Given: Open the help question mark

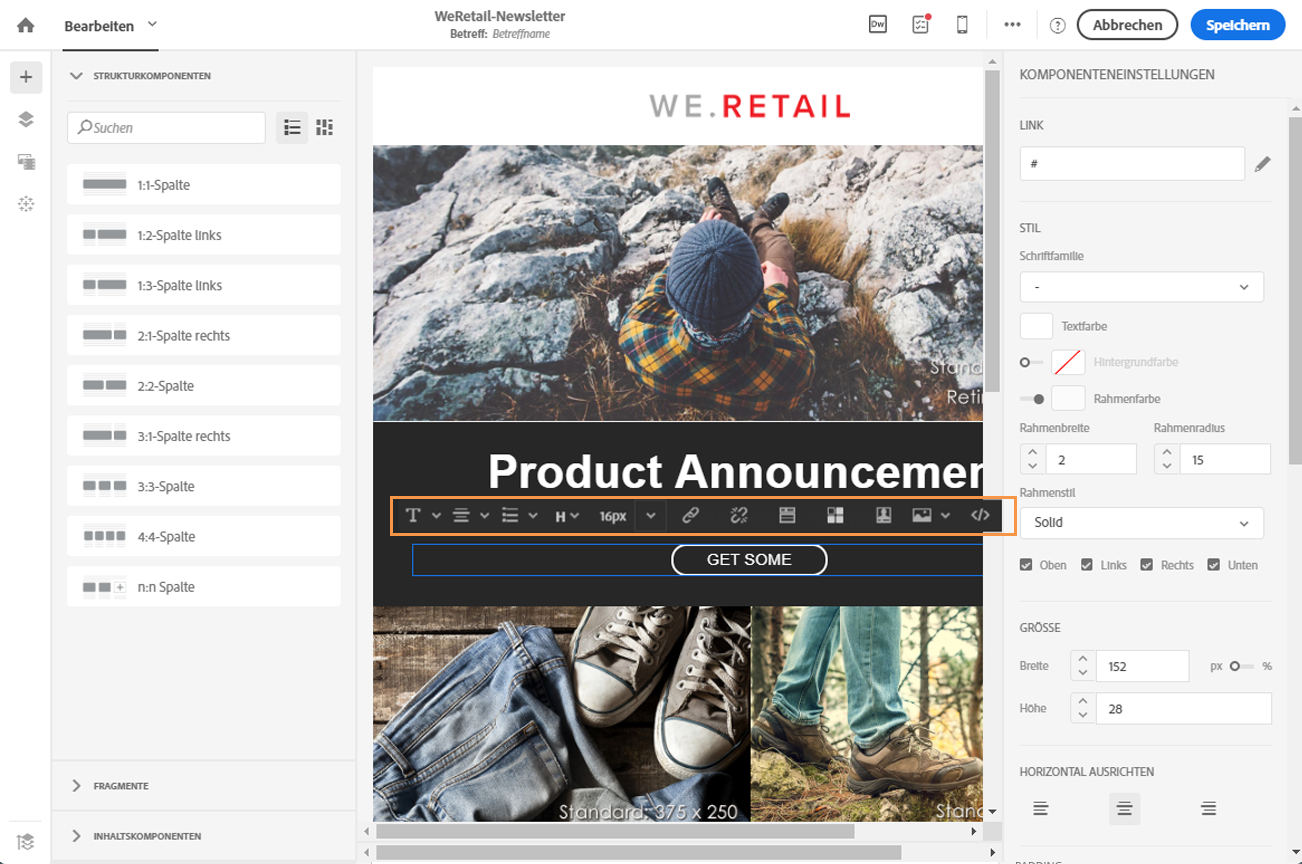Looking at the screenshot, I should tap(1058, 25).
